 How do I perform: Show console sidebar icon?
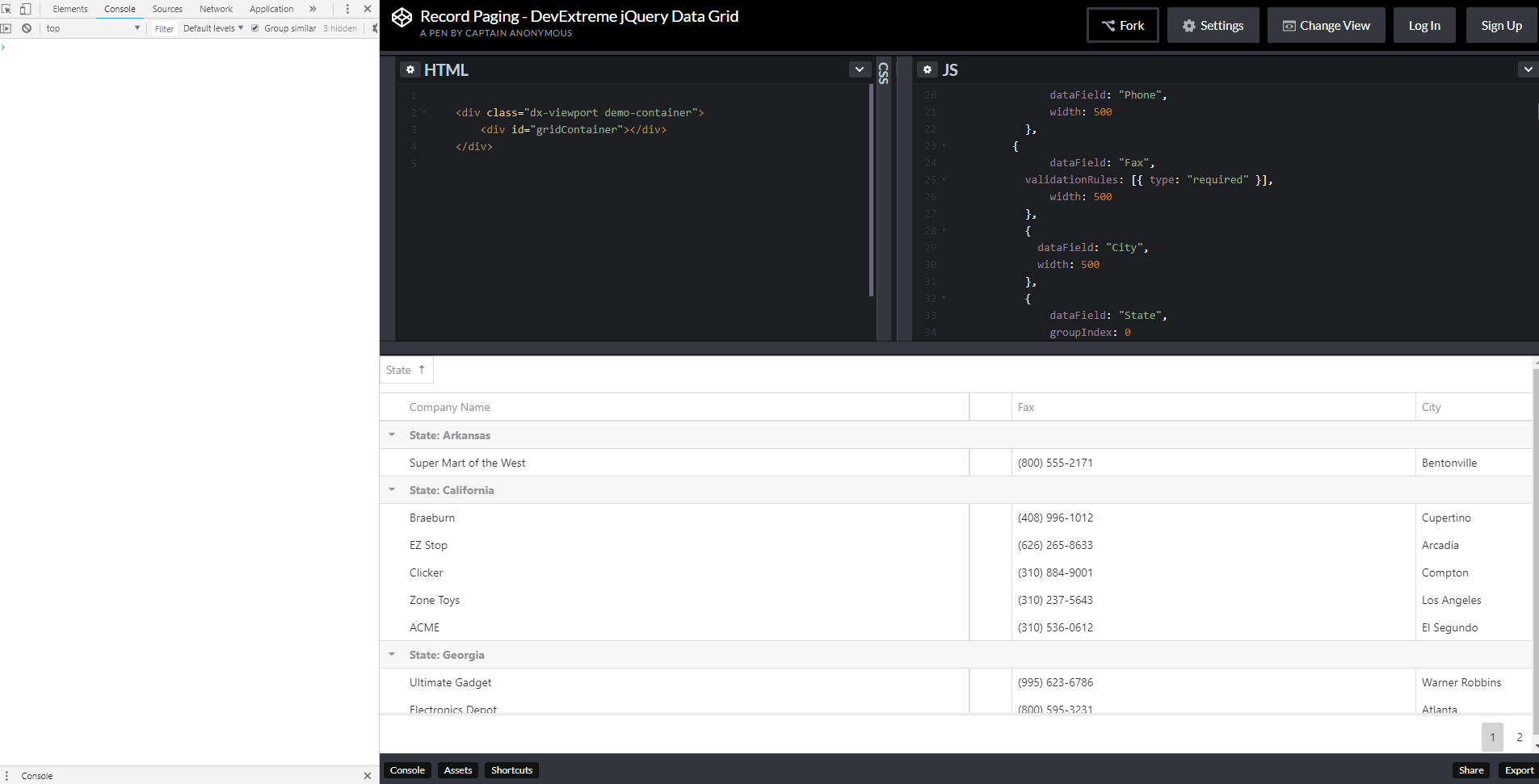pyautogui.click(x=6, y=28)
